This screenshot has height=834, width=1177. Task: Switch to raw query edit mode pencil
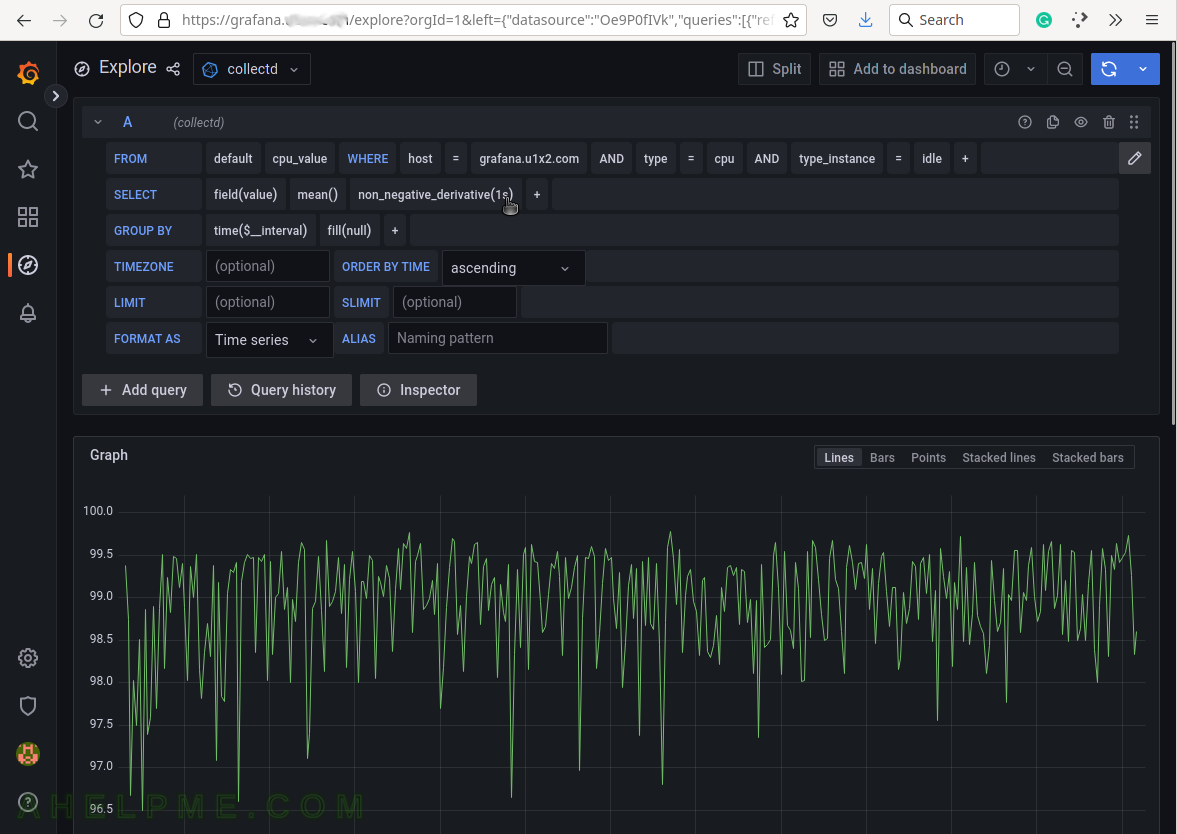tap(1134, 158)
